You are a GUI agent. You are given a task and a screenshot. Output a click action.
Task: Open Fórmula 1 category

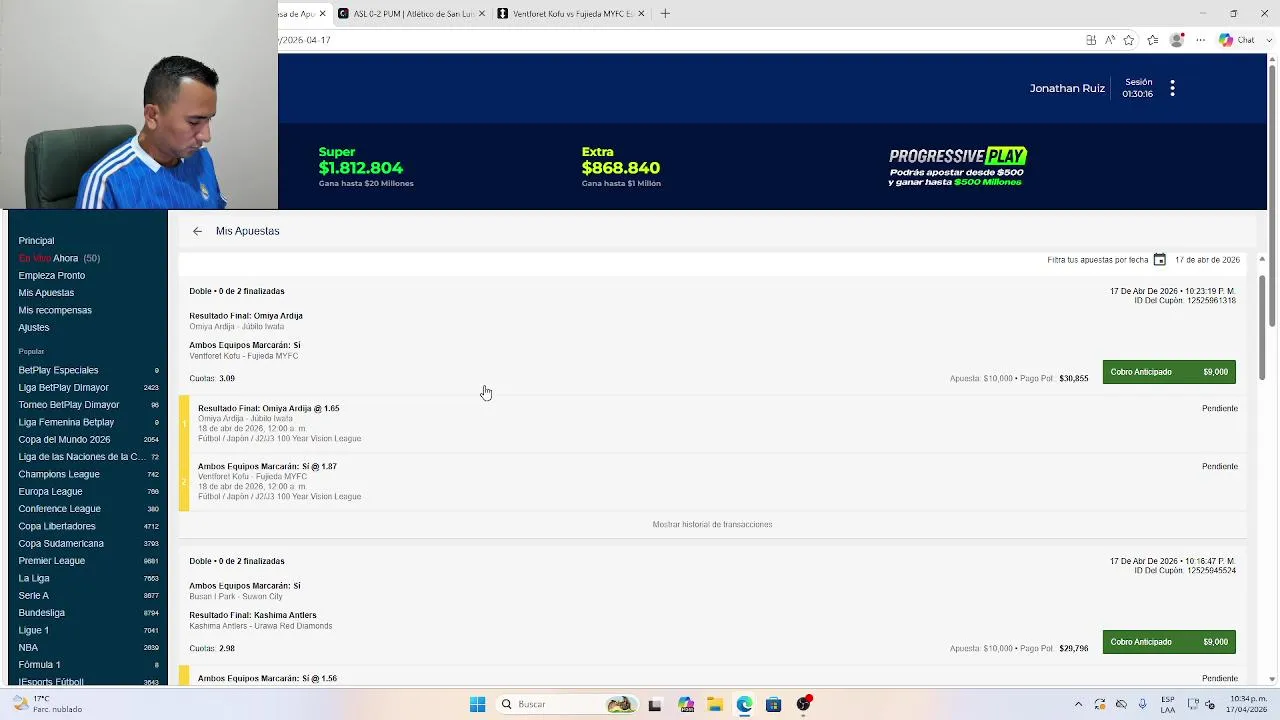[88, 665]
